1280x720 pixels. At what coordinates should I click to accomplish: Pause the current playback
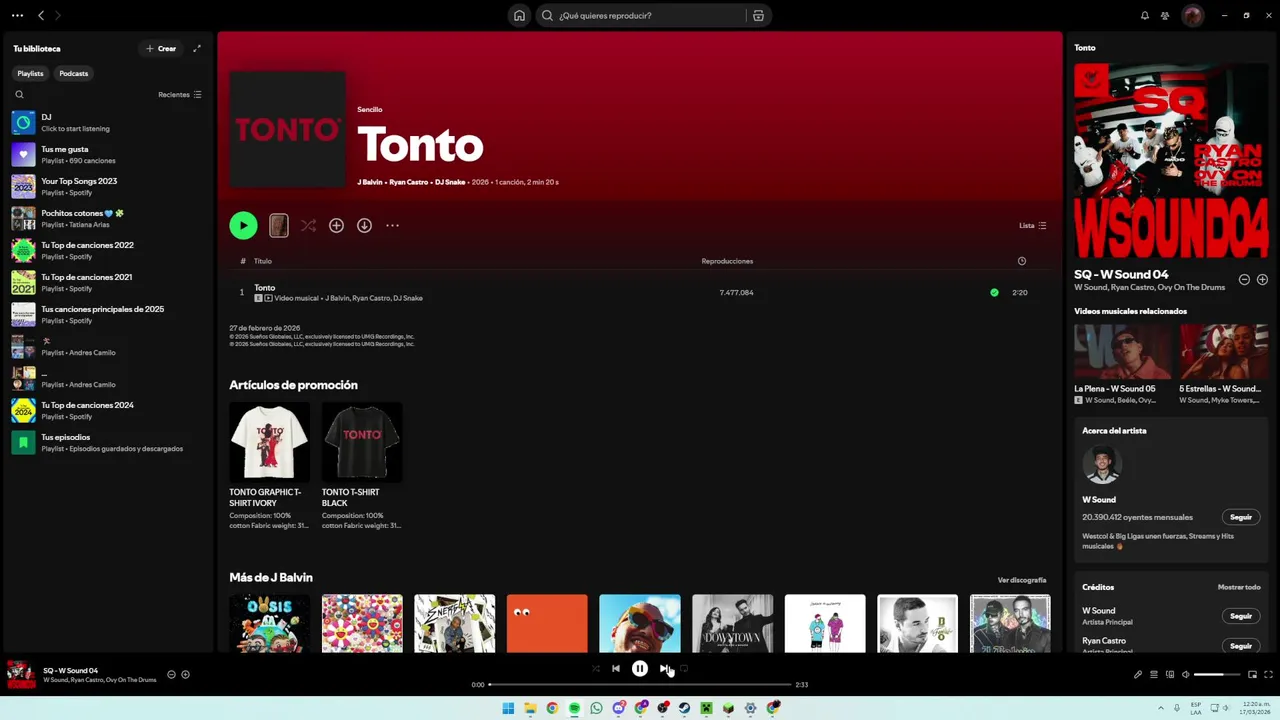point(640,669)
